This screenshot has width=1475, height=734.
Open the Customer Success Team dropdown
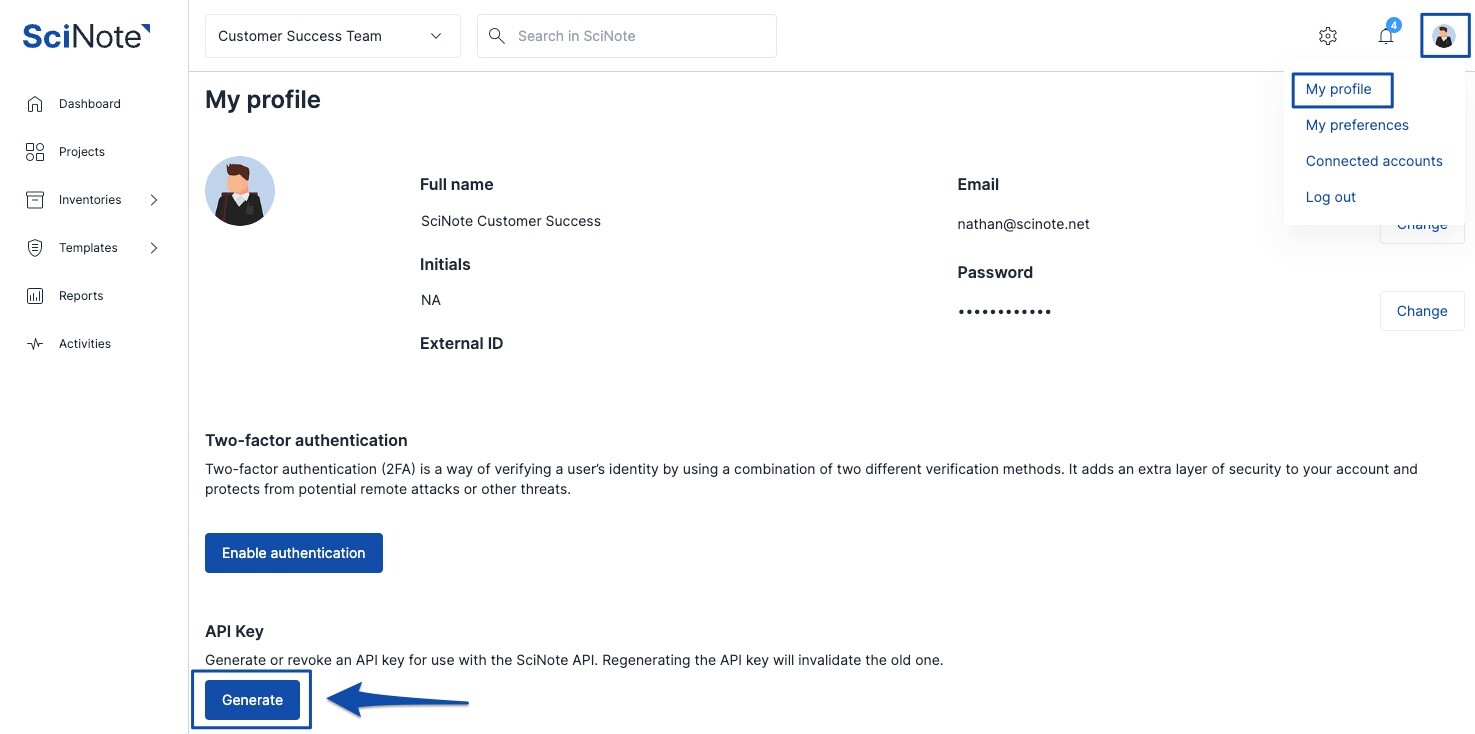tap(332, 36)
